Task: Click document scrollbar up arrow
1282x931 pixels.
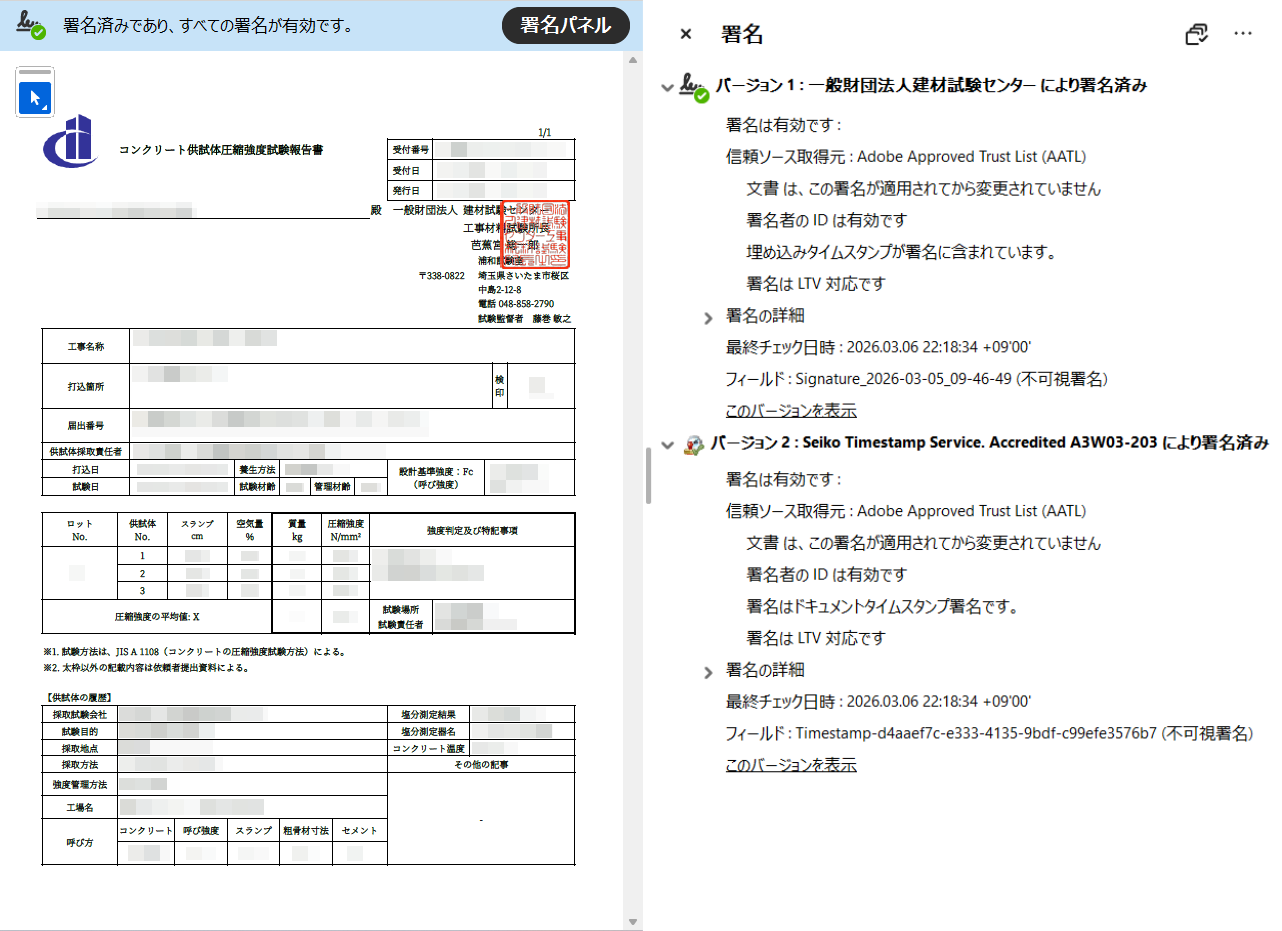Action: [631, 60]
